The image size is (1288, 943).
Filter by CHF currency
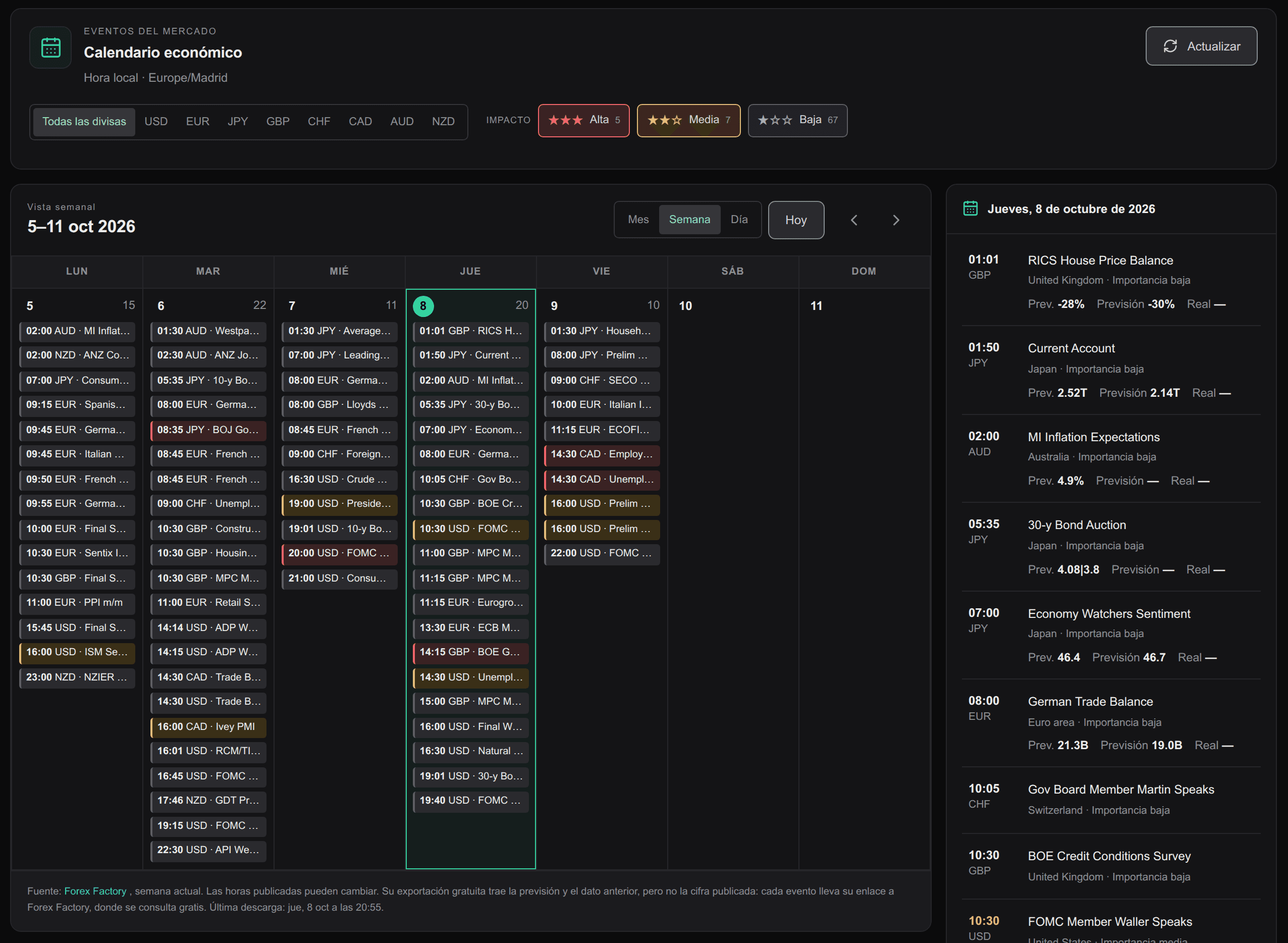pyautogui.click(x=319, y=122)
